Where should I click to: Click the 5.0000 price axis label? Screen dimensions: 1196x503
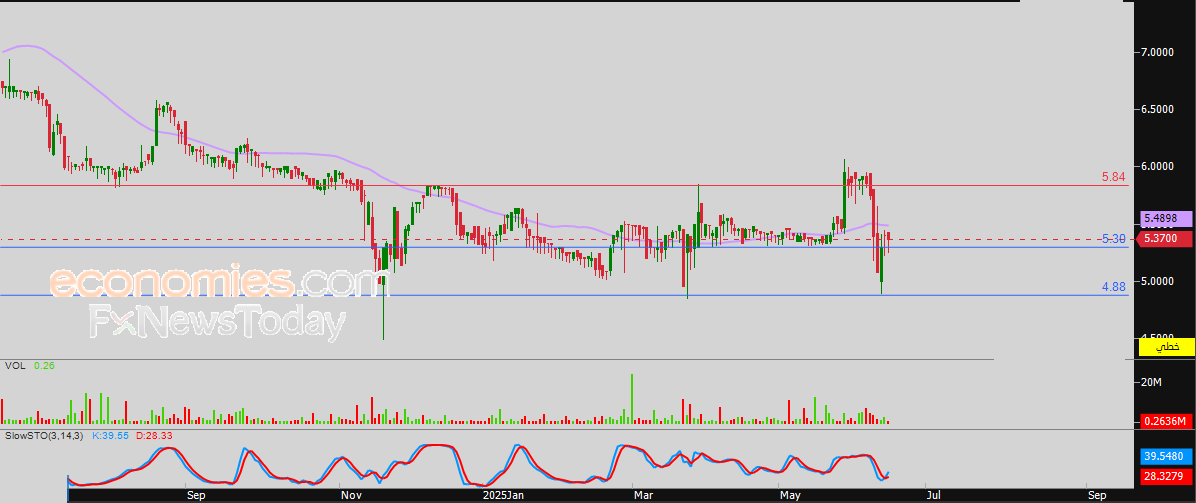point(1158,282)
